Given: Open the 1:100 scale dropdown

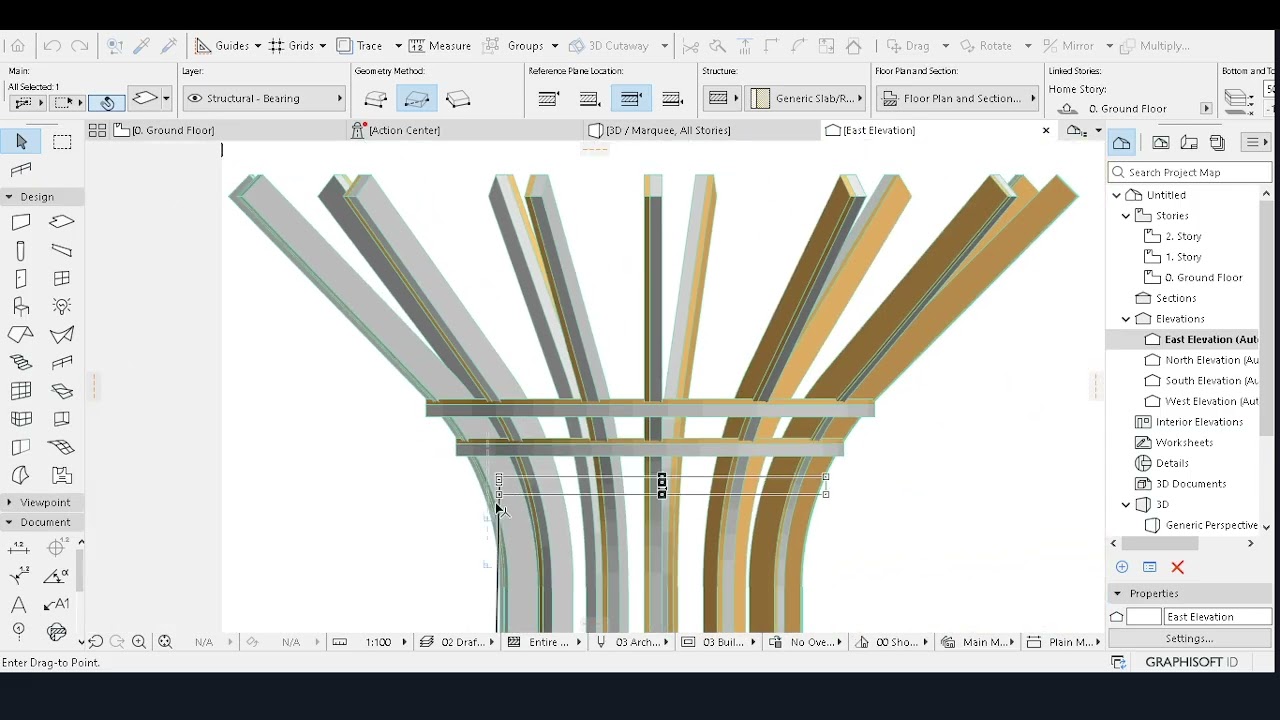Looking at the screenshot, I should pyautogui.click(x=385, y=642).
